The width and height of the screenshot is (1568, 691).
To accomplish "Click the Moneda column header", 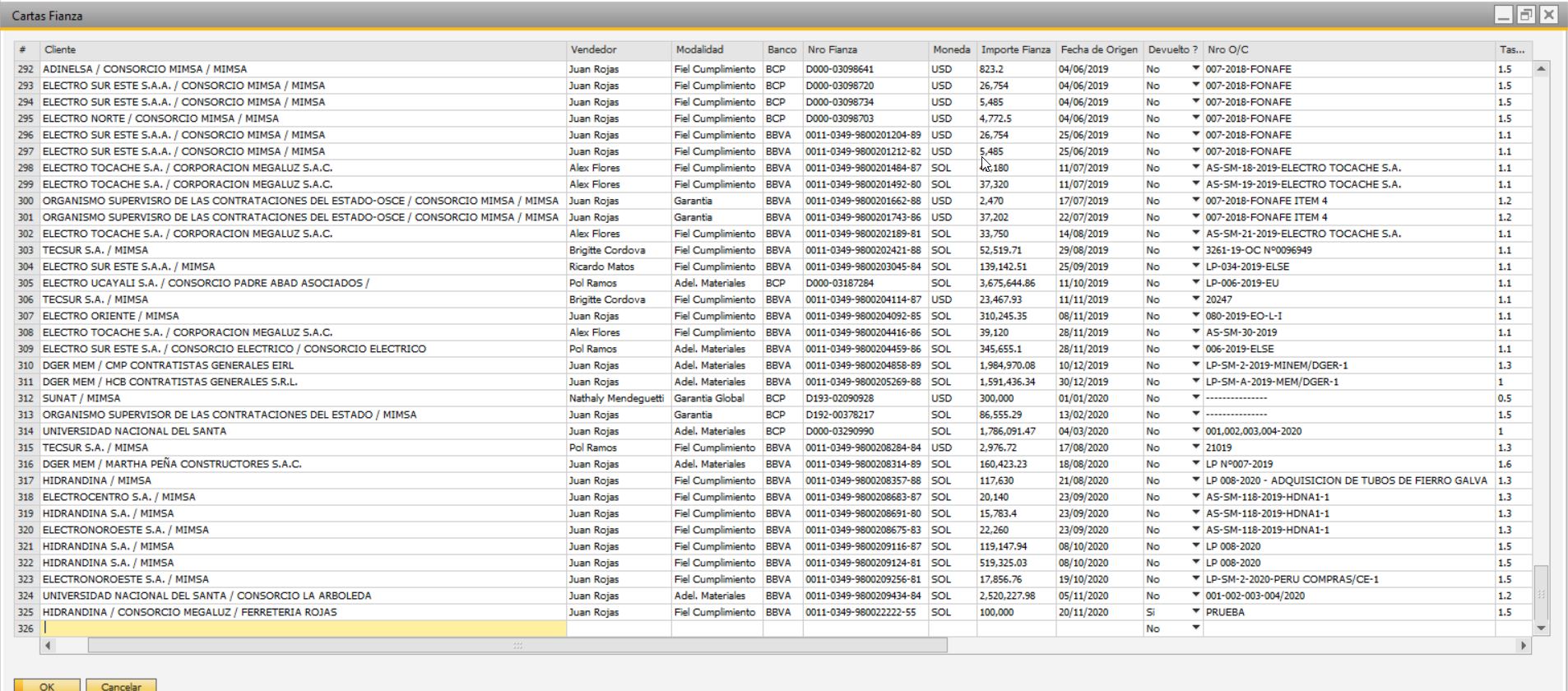I will coord(952,50).
